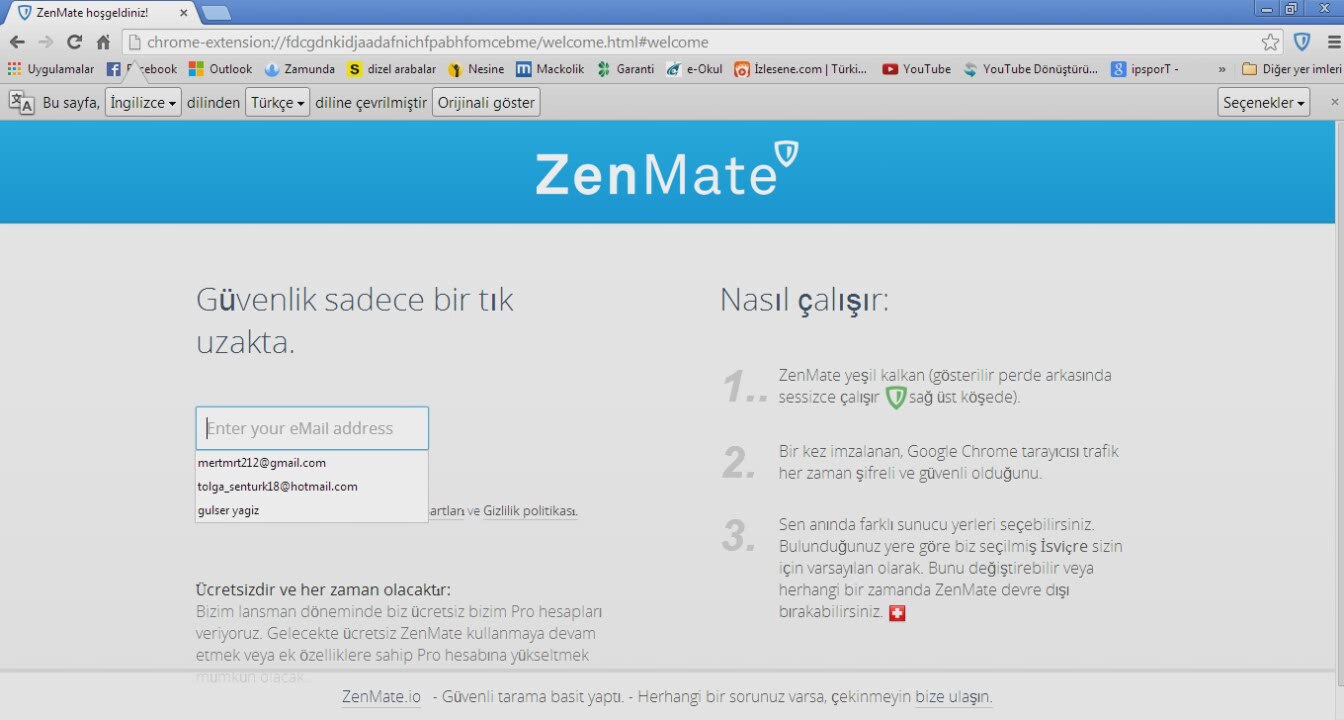This screenshot has width=1344, height=720.
Task: Click the Güvenlik sadece bir tık uzakta heading
Action: tap(355, 321)
